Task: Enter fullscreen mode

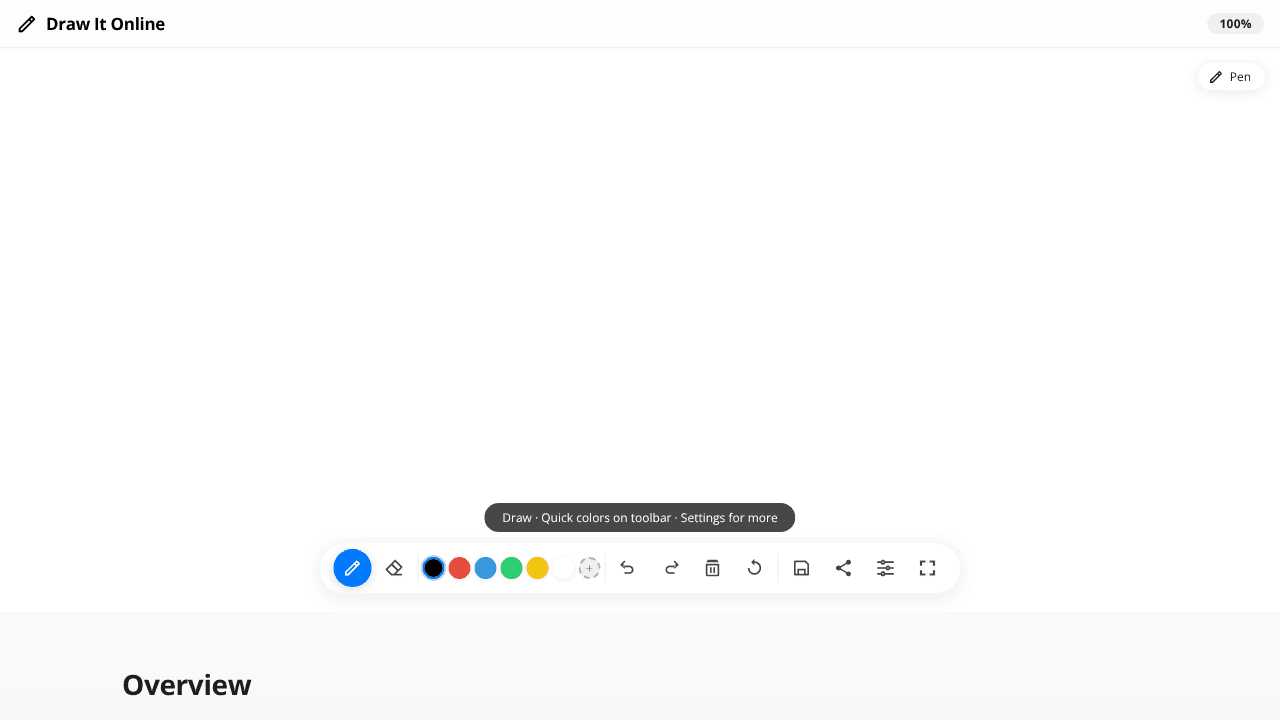Action: click(x=927, y=568)
